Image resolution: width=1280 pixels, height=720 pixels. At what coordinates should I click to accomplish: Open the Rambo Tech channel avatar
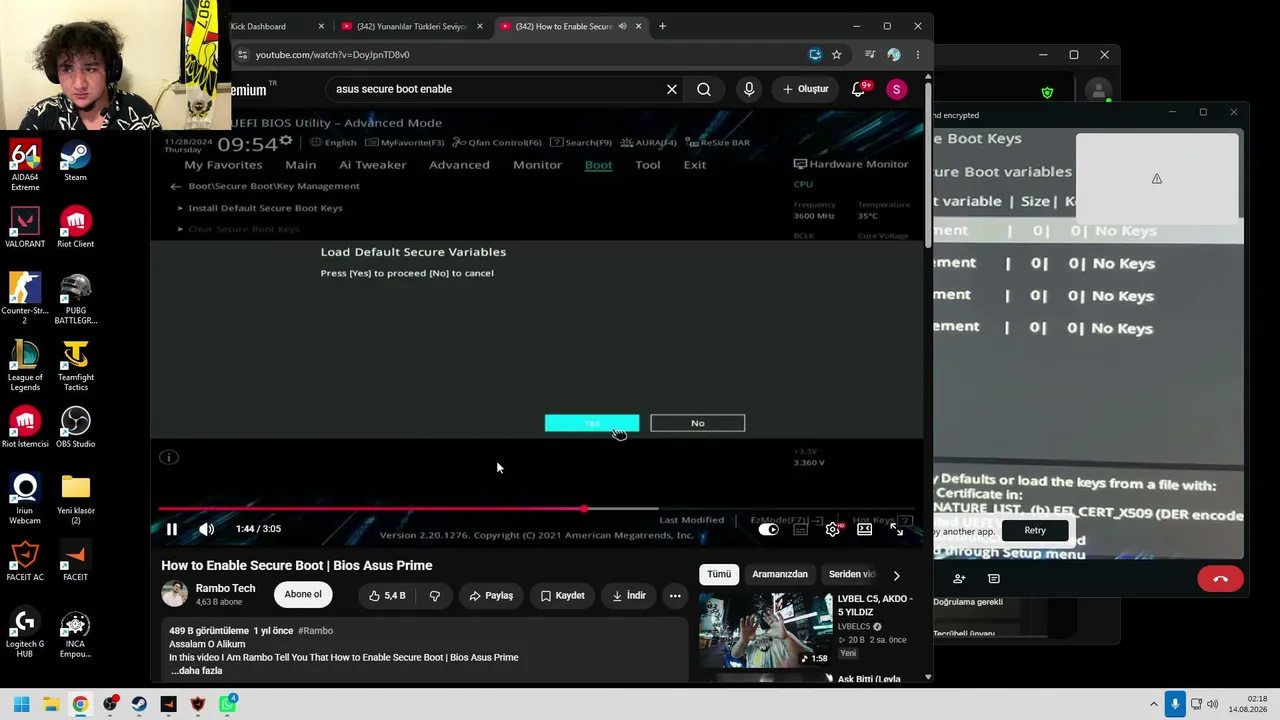click(x=175, y=594)
